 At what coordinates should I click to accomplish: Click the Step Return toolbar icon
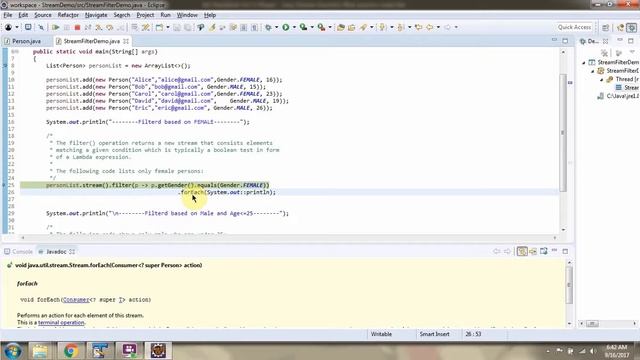(x=120, y=27)
